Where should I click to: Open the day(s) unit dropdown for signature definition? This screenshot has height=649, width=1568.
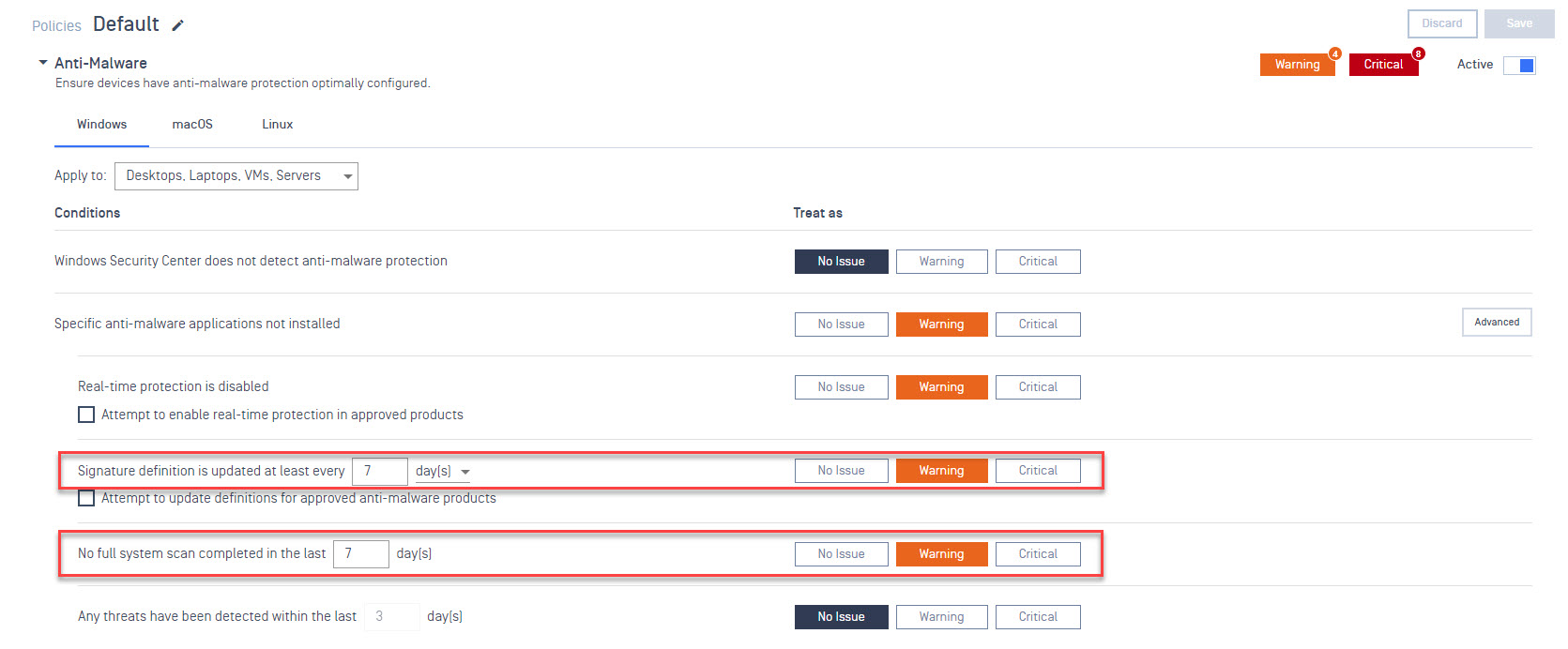click(443, 472)
